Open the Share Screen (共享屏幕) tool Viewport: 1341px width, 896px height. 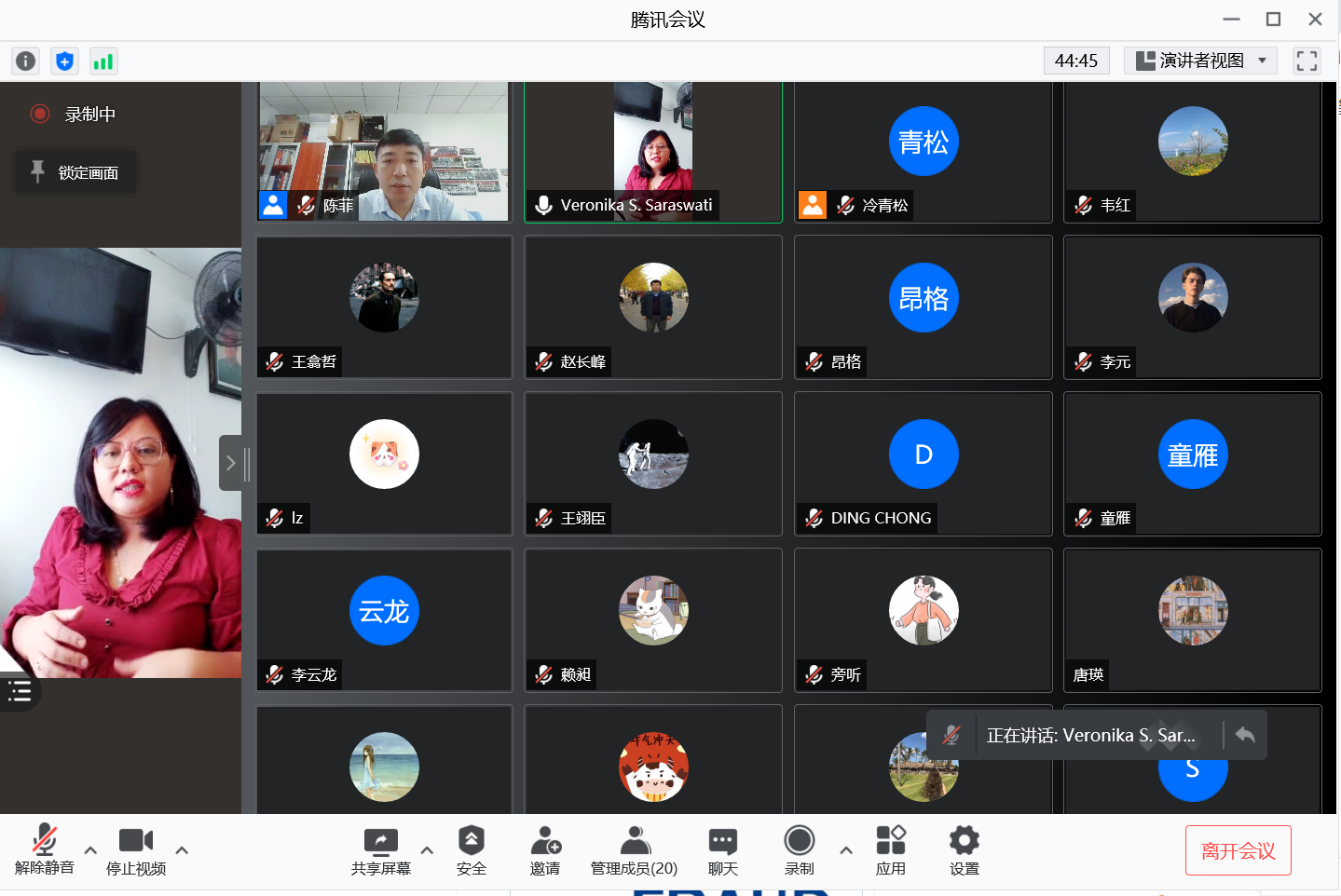click(x=380, y=851)
